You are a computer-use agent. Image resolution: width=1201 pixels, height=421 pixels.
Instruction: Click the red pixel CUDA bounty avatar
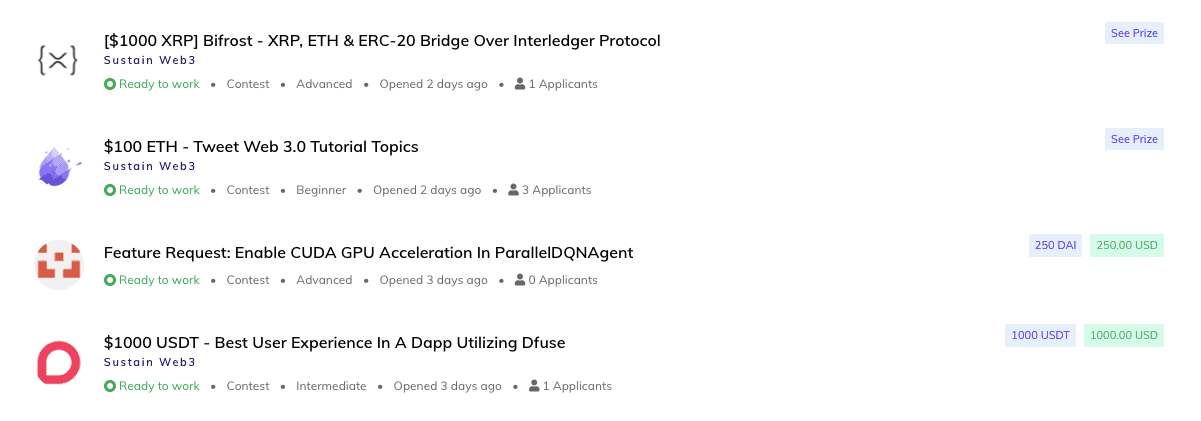(58, 265)
